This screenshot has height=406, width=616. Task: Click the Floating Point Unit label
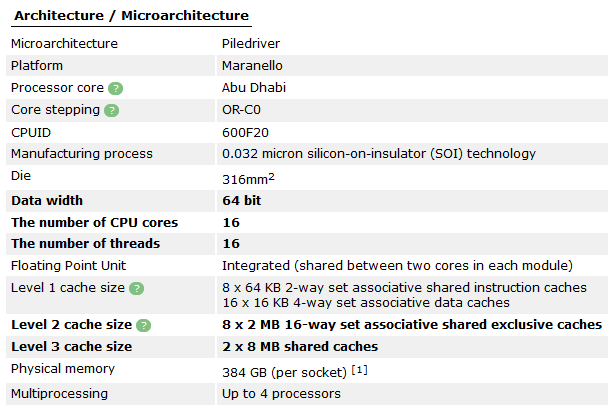point(68,266)
